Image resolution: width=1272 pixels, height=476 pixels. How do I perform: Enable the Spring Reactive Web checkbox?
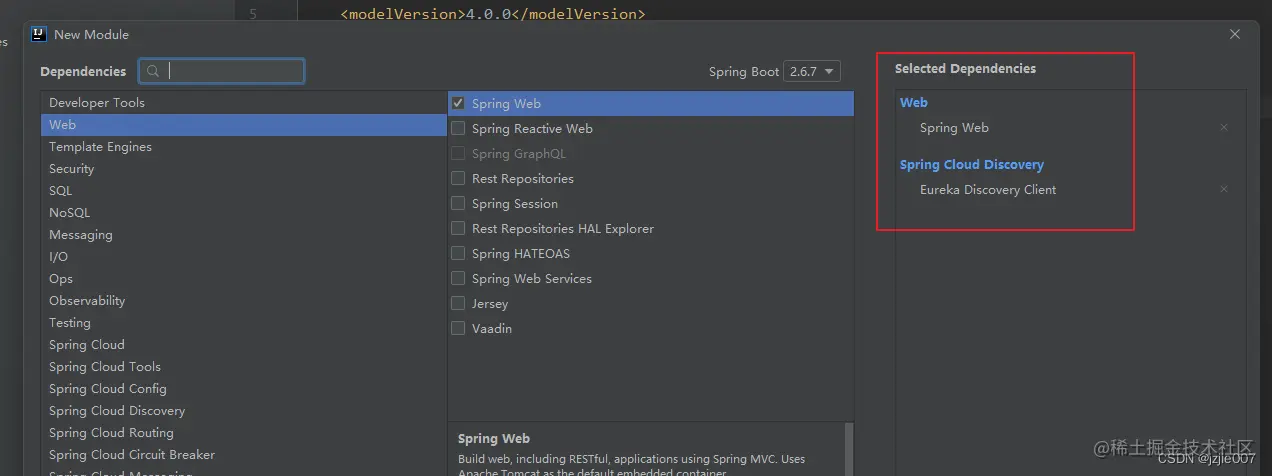458,128
